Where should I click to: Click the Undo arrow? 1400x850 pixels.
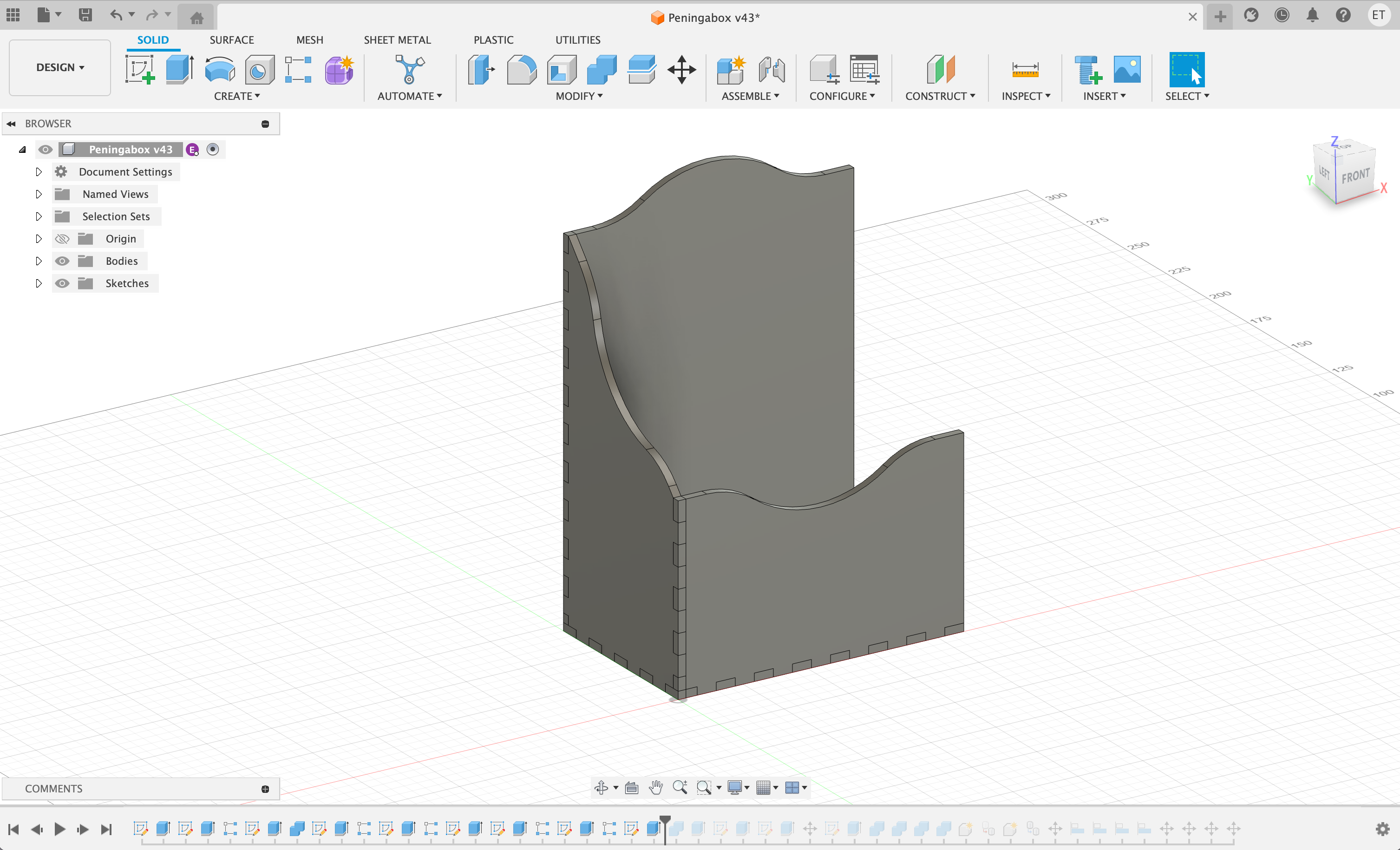[x=116, y=15]
